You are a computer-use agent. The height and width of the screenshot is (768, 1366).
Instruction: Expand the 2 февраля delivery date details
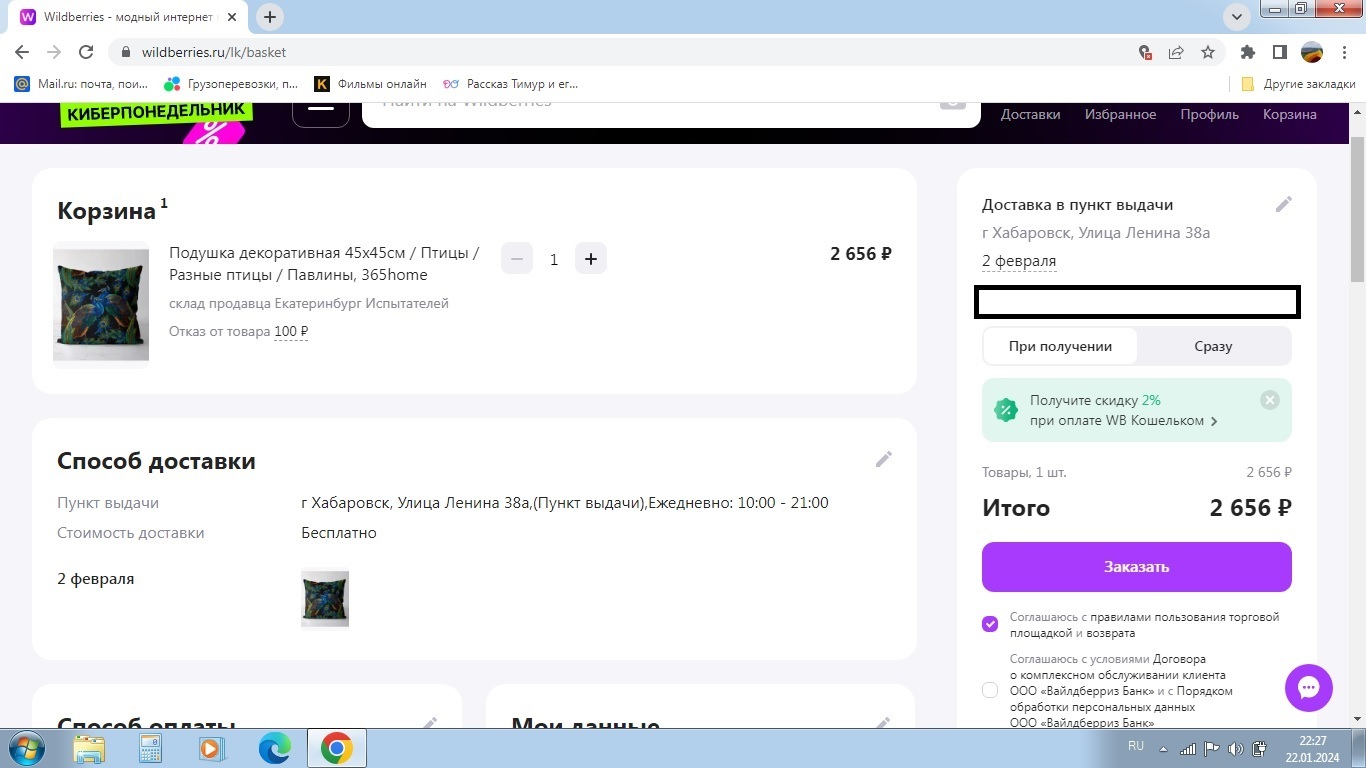(x=1019, y=261)
